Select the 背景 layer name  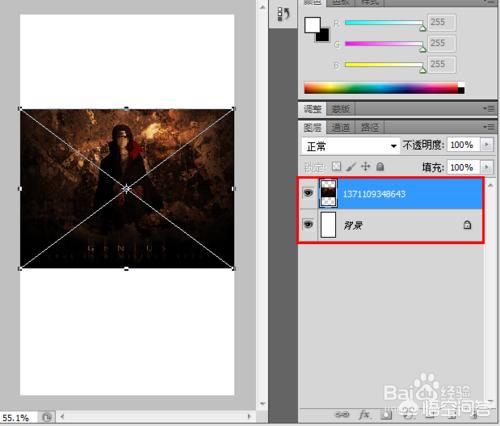pos(353,225)
